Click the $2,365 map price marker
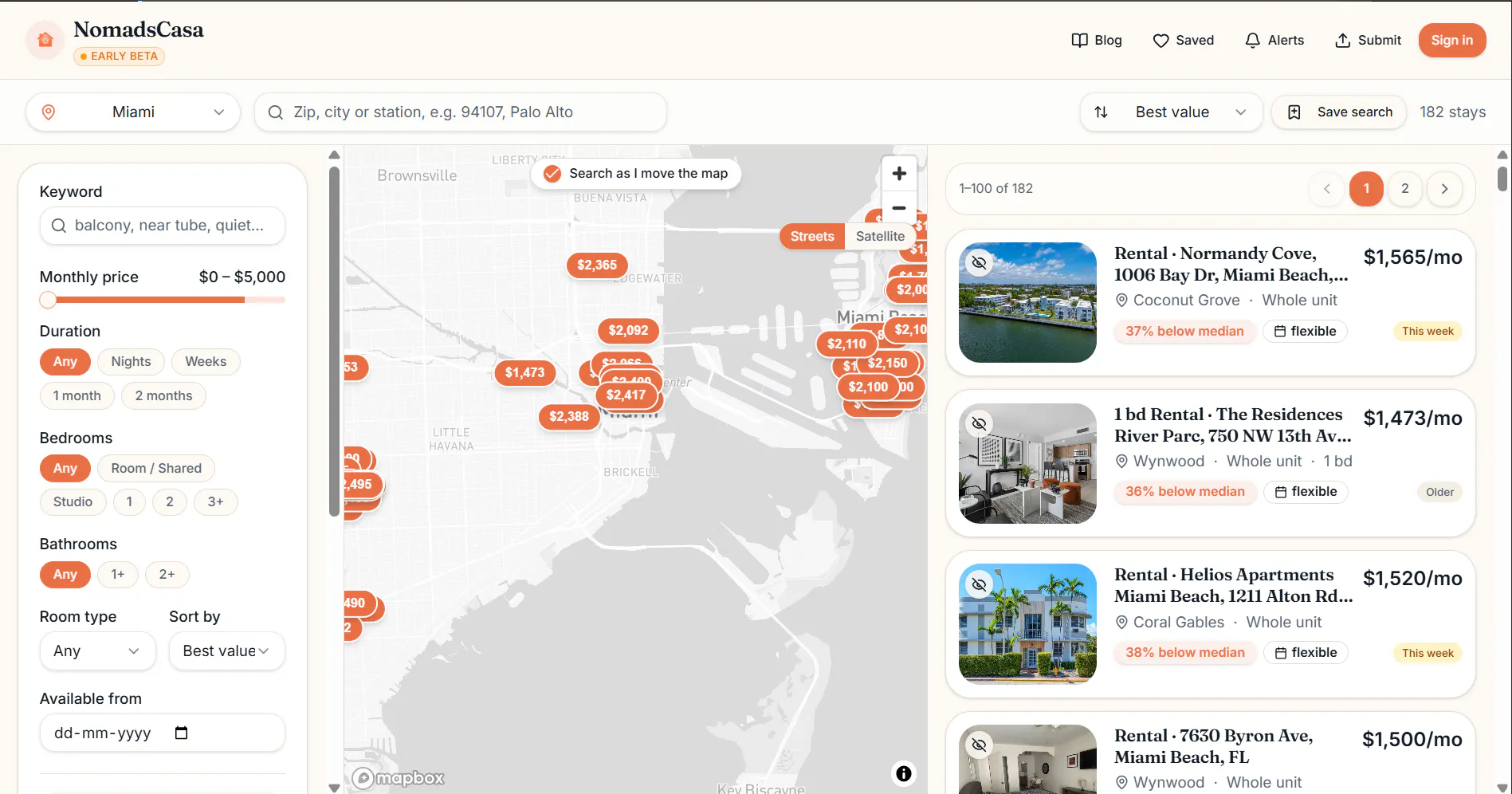 click(x=597, y=265)
